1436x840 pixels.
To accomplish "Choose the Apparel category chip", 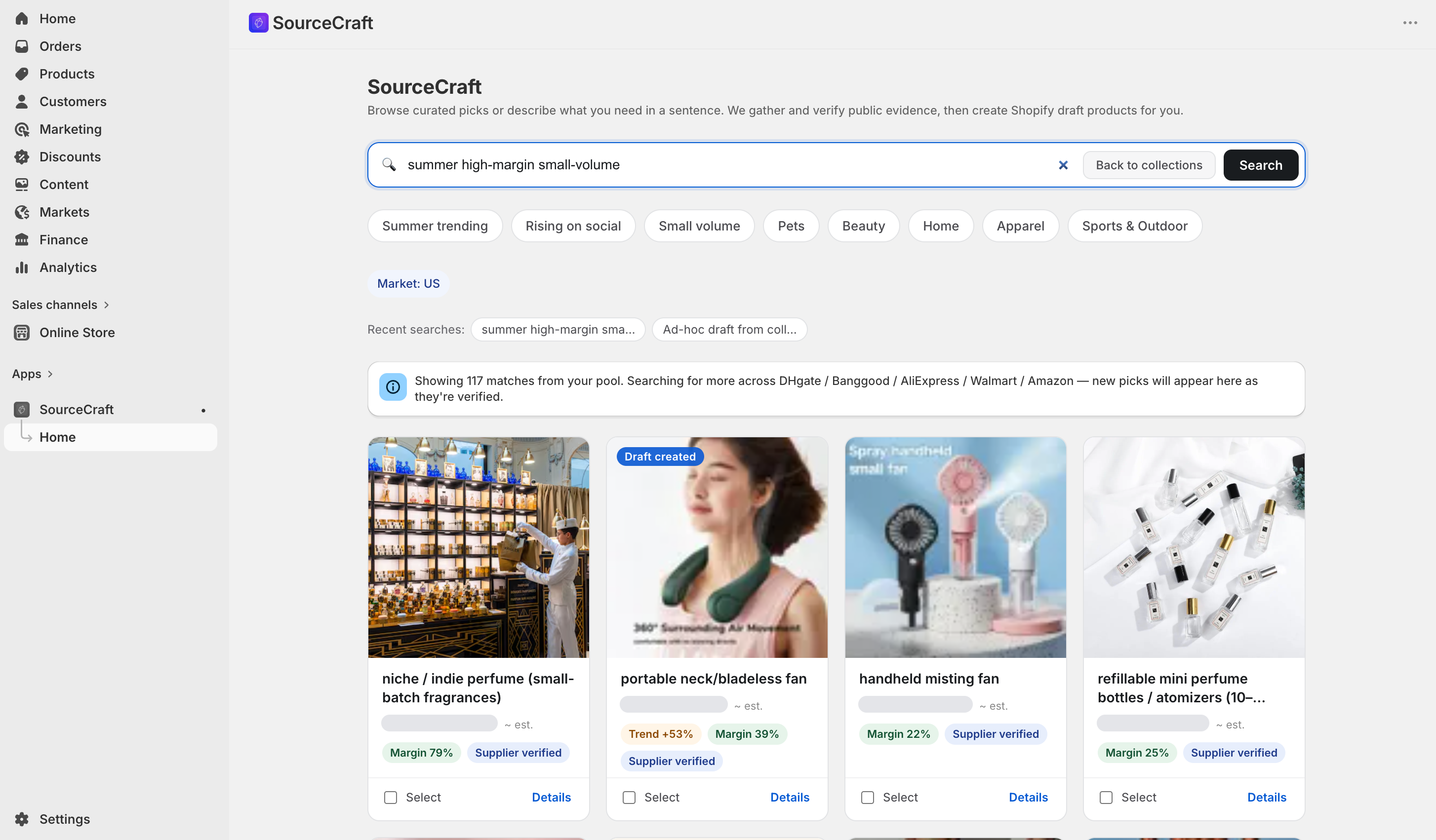I will pyautogui.click(x=1020, y=226).
